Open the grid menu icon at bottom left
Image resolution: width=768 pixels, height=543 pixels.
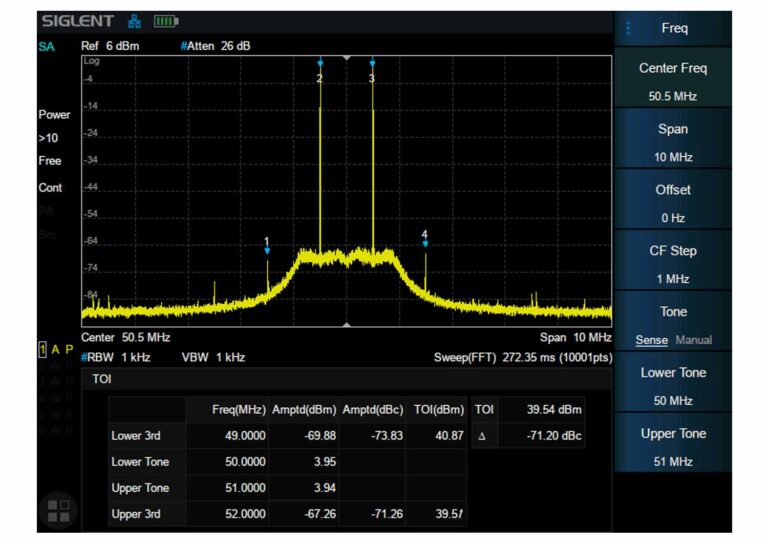click(58, 511)
